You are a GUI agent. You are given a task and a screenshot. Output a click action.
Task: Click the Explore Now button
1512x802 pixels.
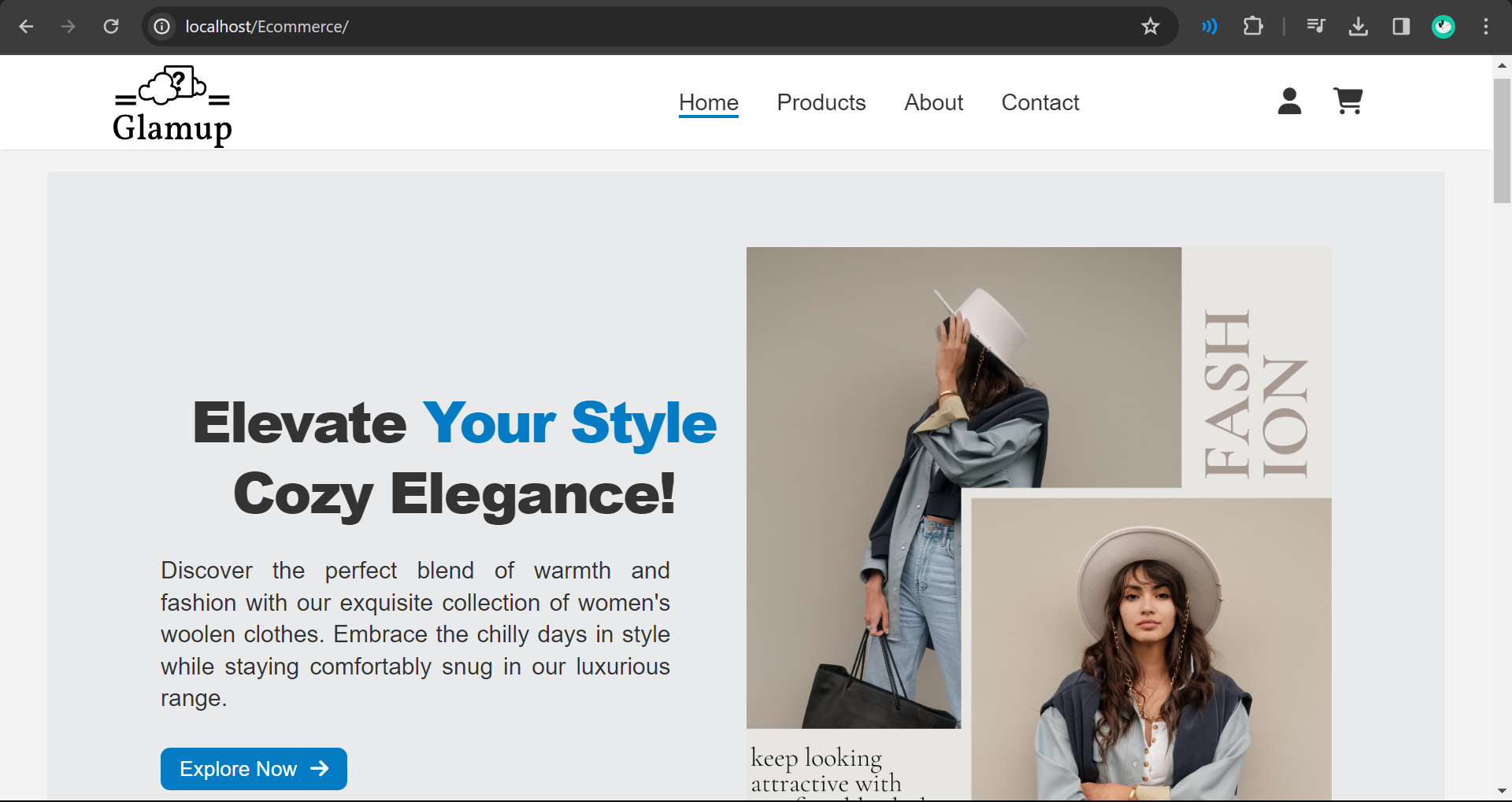[x=254, y=769]
